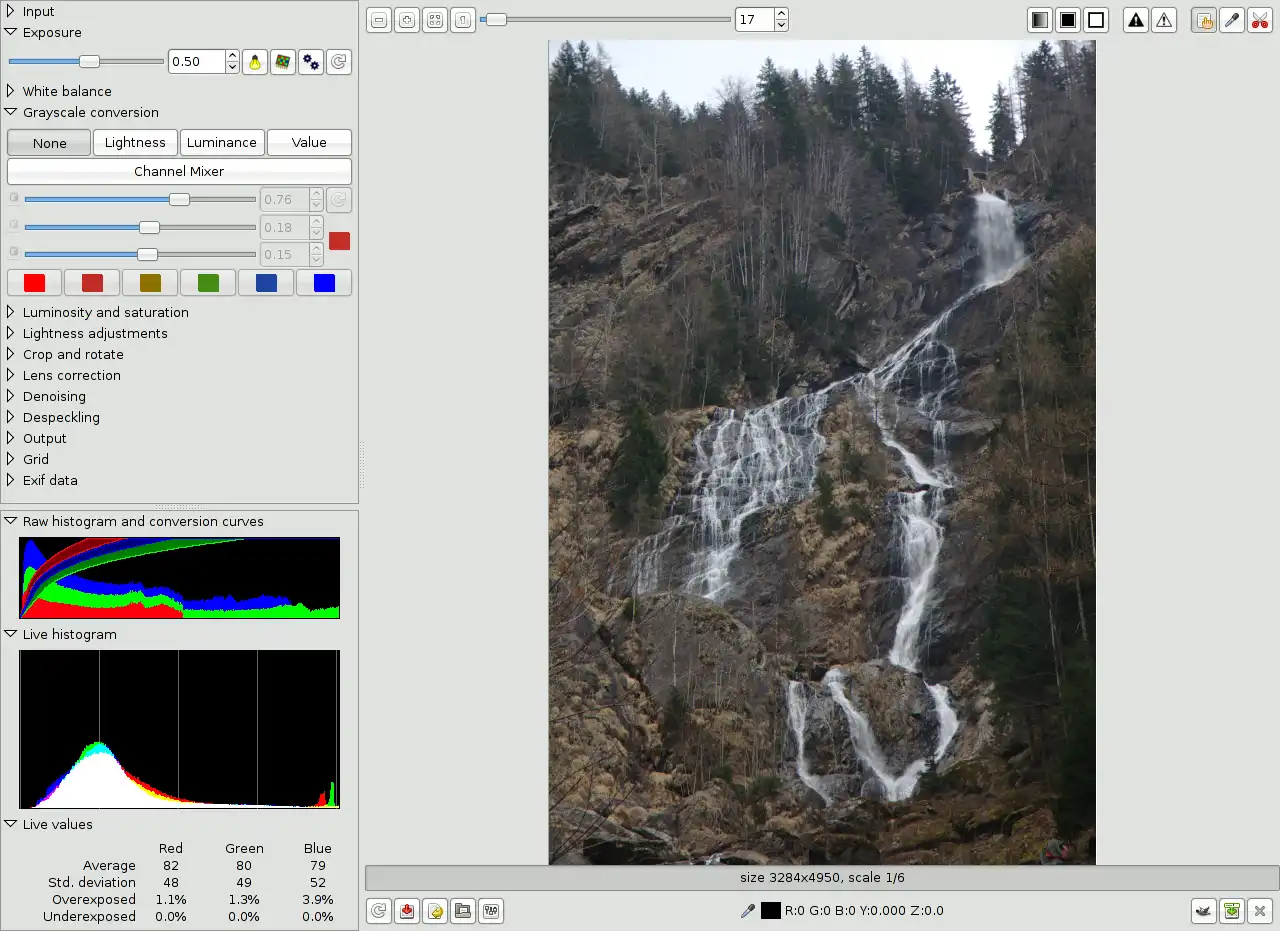Fit the image to the window with the zoom-fit icon

tap(435, 20)
